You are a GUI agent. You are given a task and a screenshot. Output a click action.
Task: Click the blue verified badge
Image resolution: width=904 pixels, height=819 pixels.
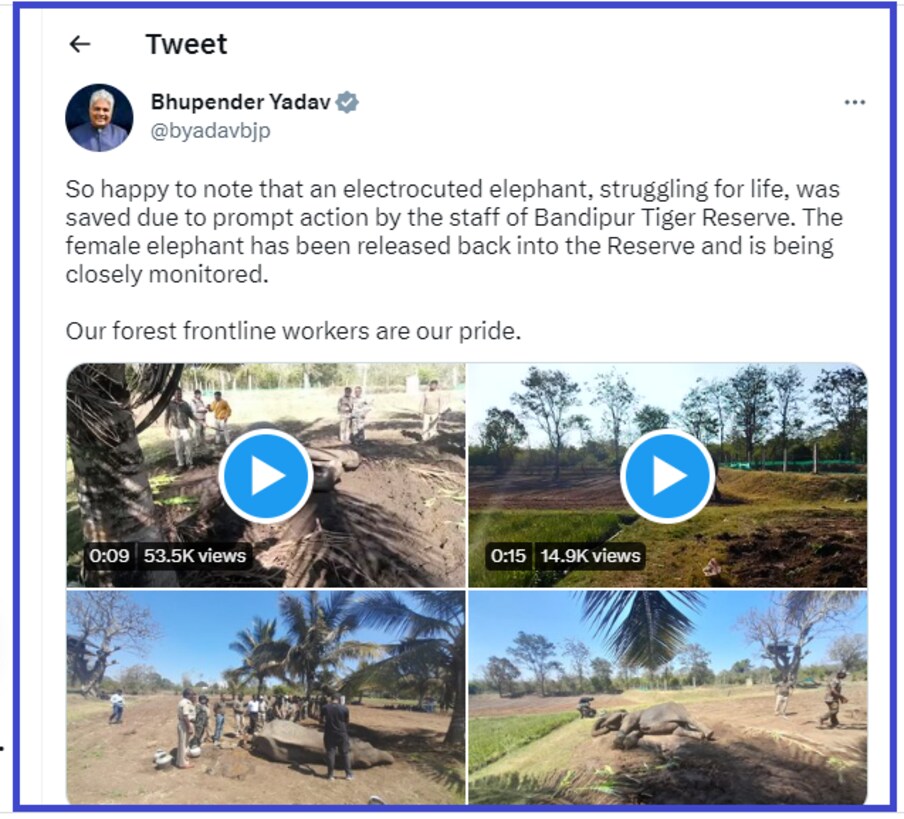point(347,103)
